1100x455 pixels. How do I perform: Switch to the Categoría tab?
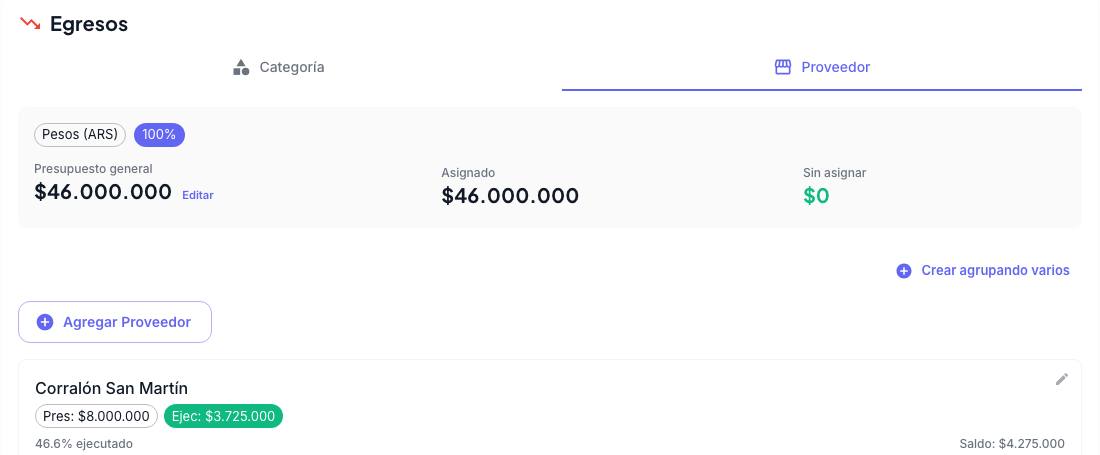279,67
